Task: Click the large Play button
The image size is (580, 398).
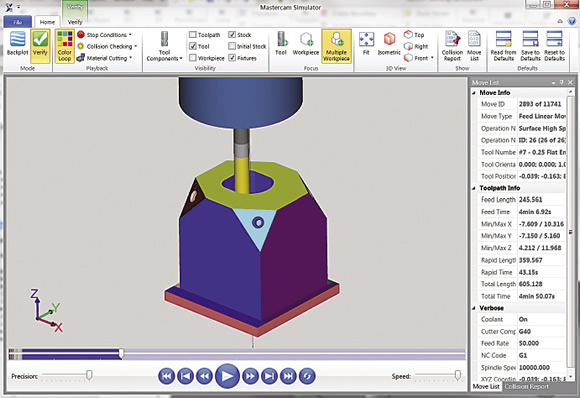Action: (x=227, y=376)
